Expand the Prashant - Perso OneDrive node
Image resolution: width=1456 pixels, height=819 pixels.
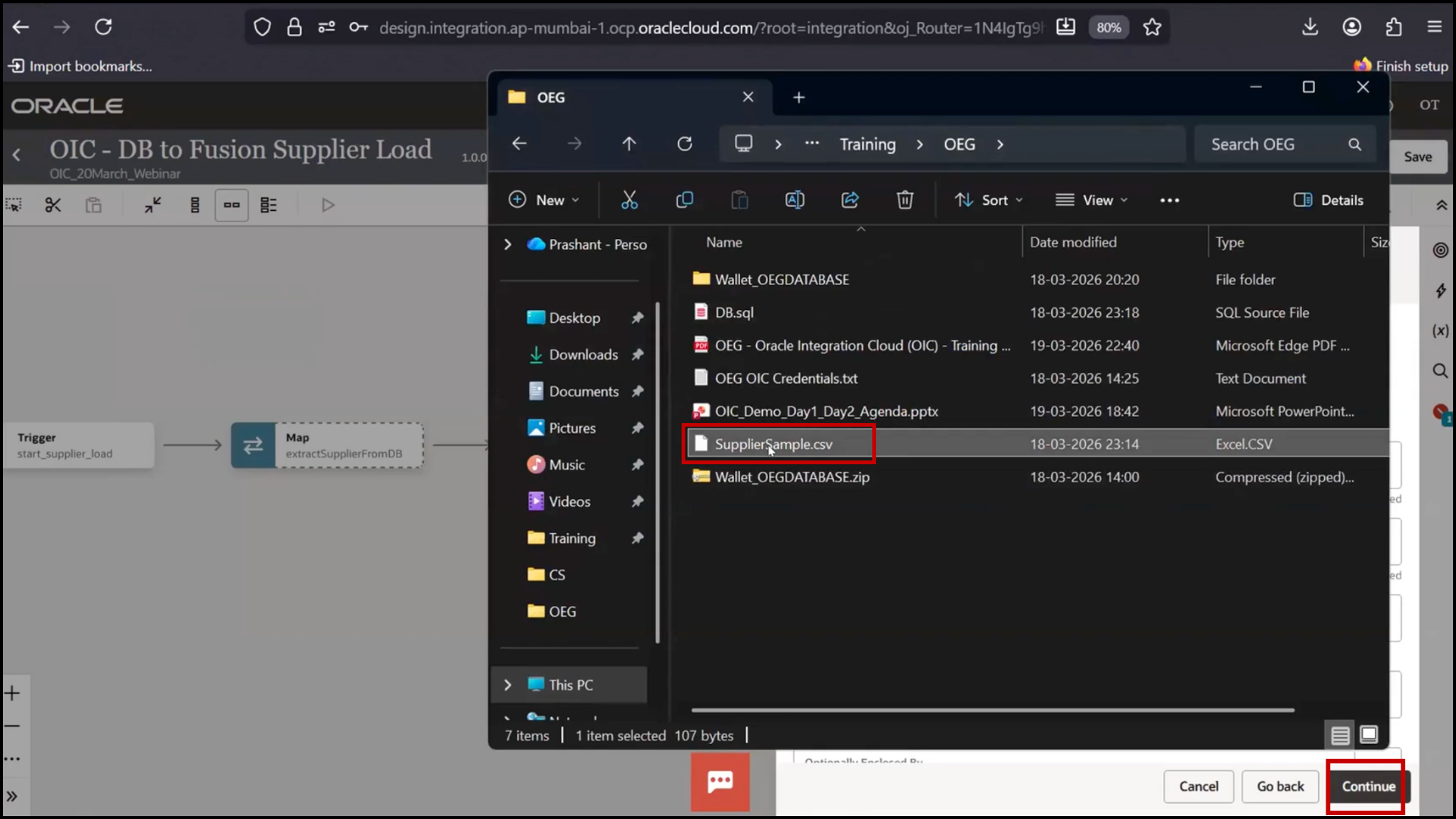[508, 244]
